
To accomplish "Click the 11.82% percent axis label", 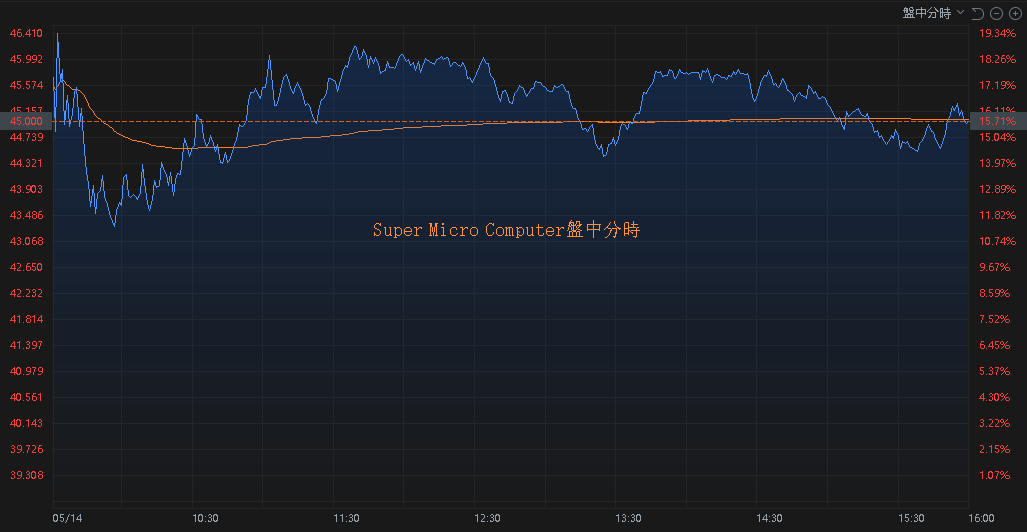I will click(998, 215).
